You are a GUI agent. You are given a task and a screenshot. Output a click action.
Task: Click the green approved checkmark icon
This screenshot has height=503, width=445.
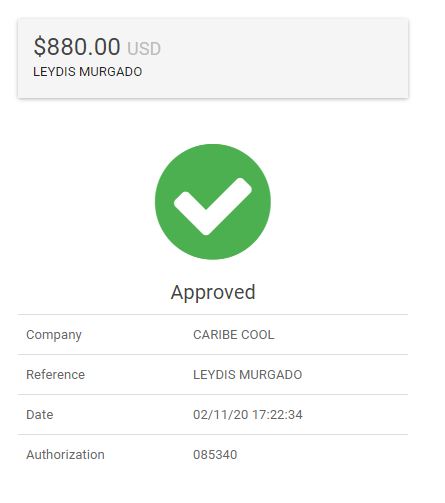(213, 202)
